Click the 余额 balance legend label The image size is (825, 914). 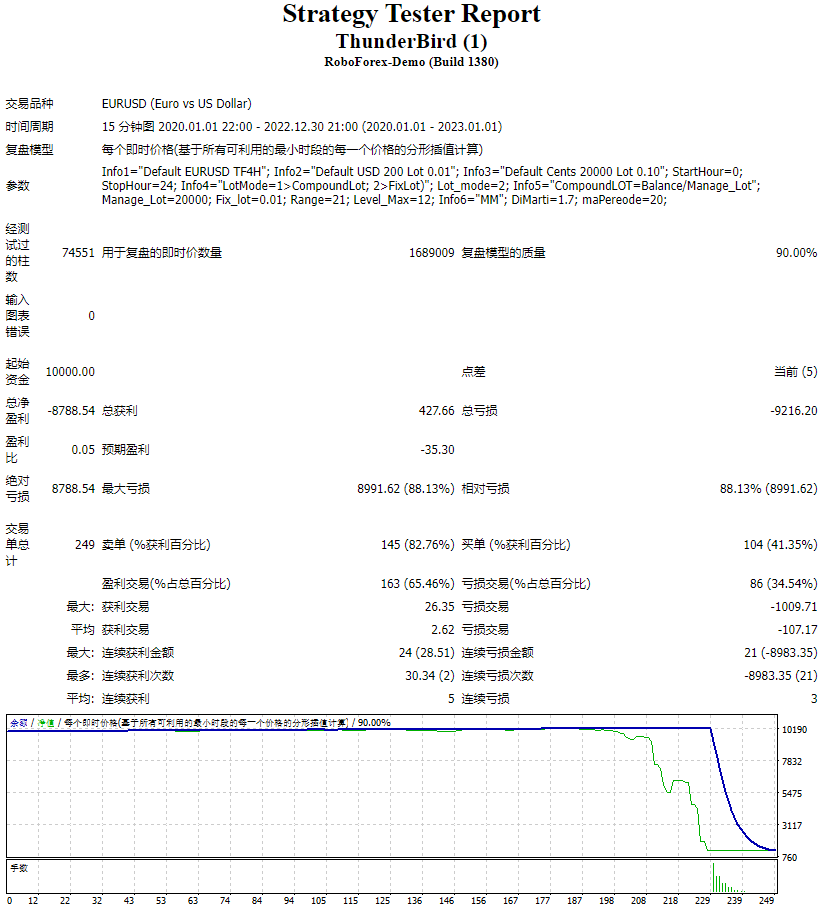click(19, 723)
